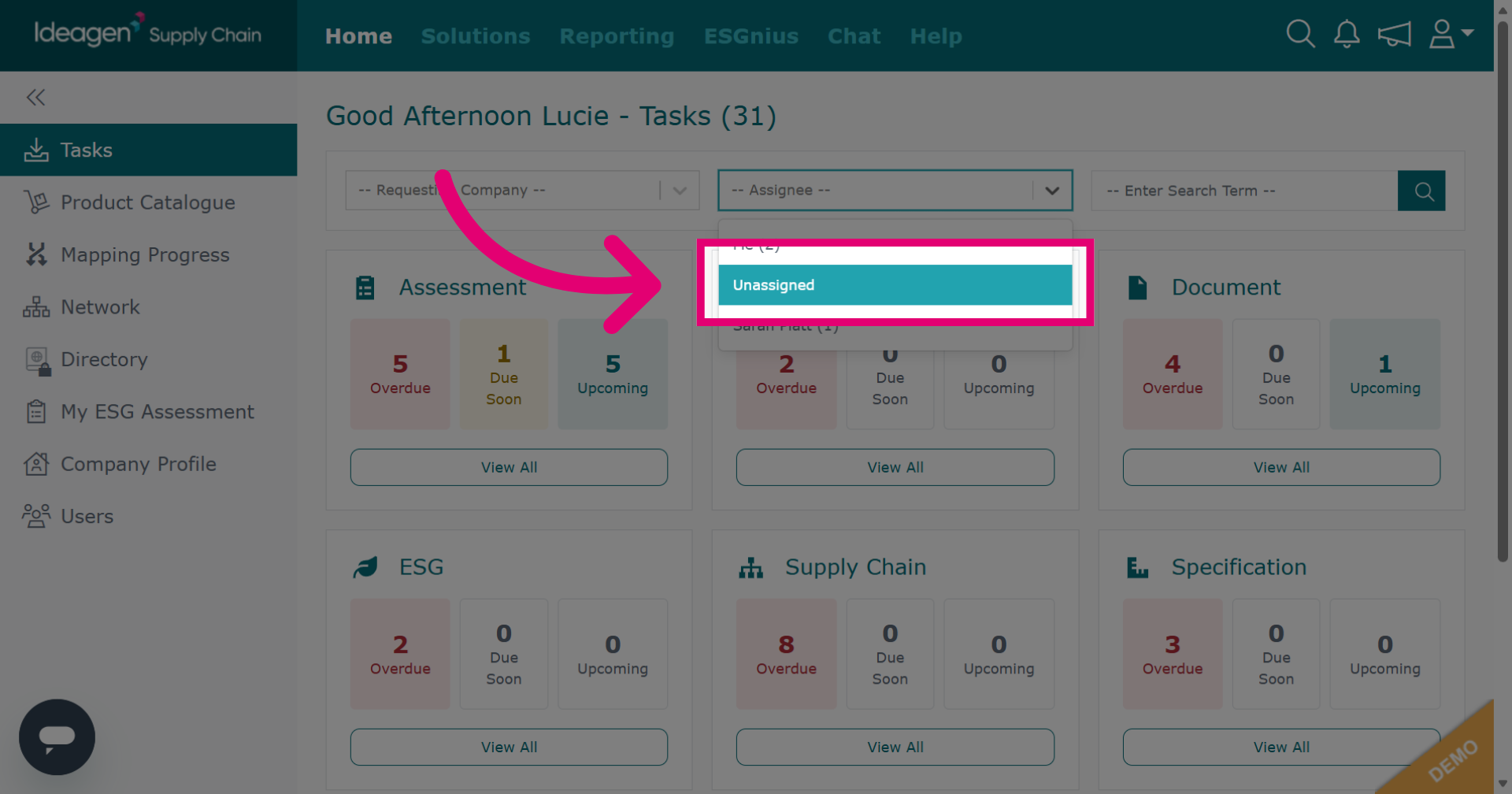This screenshot has height=794, width=1512.
Task: Click View All under Supply Chain
Action: tap(895, 747)
